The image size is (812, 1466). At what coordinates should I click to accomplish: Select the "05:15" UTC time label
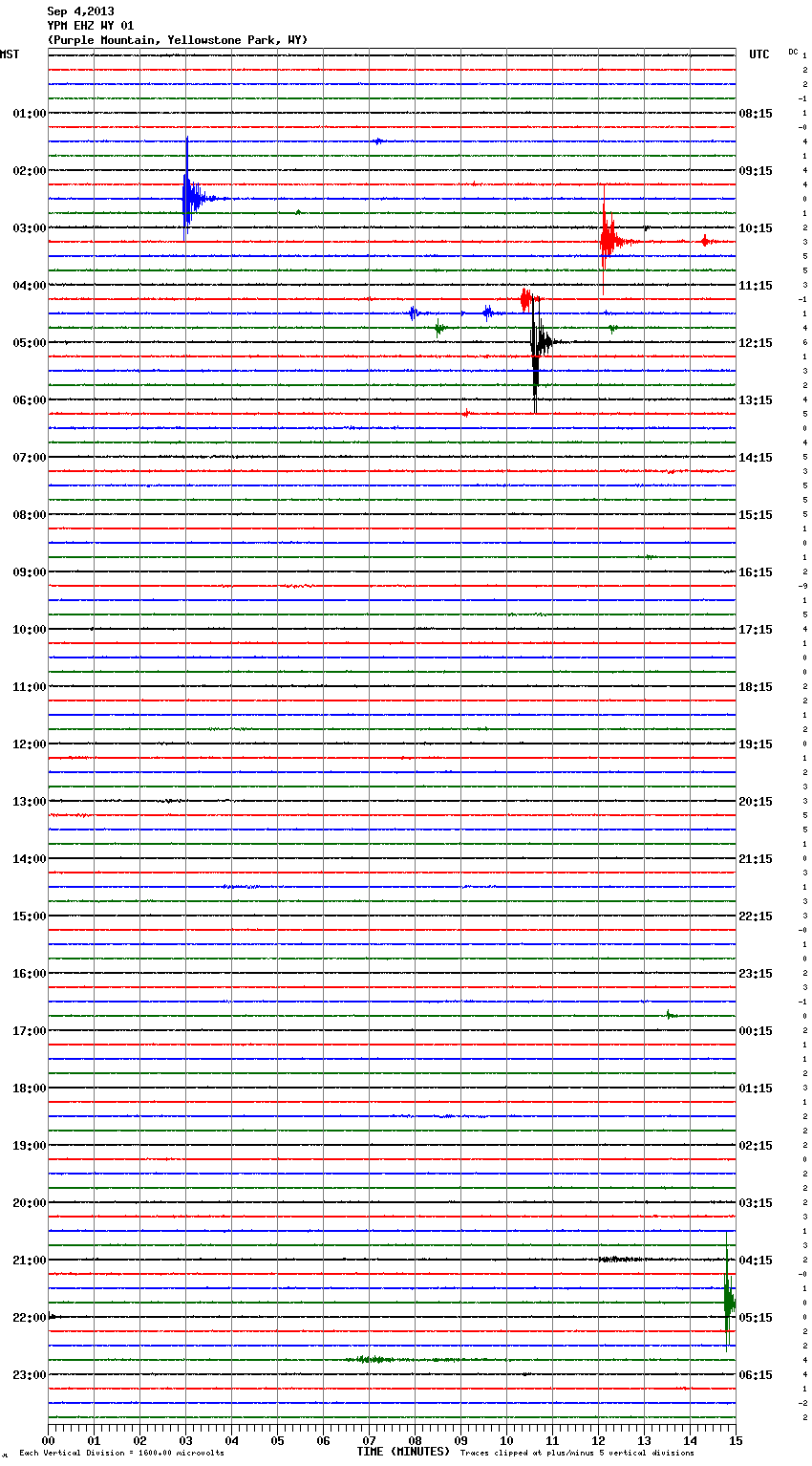pos(756,1317)
